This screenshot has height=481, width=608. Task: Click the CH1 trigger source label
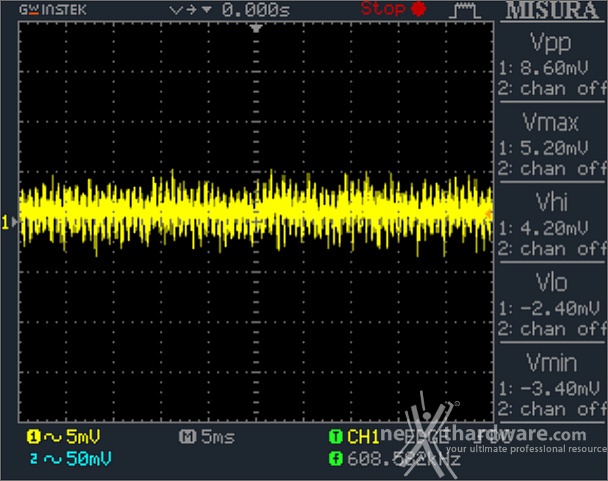[x=363, y=437]
